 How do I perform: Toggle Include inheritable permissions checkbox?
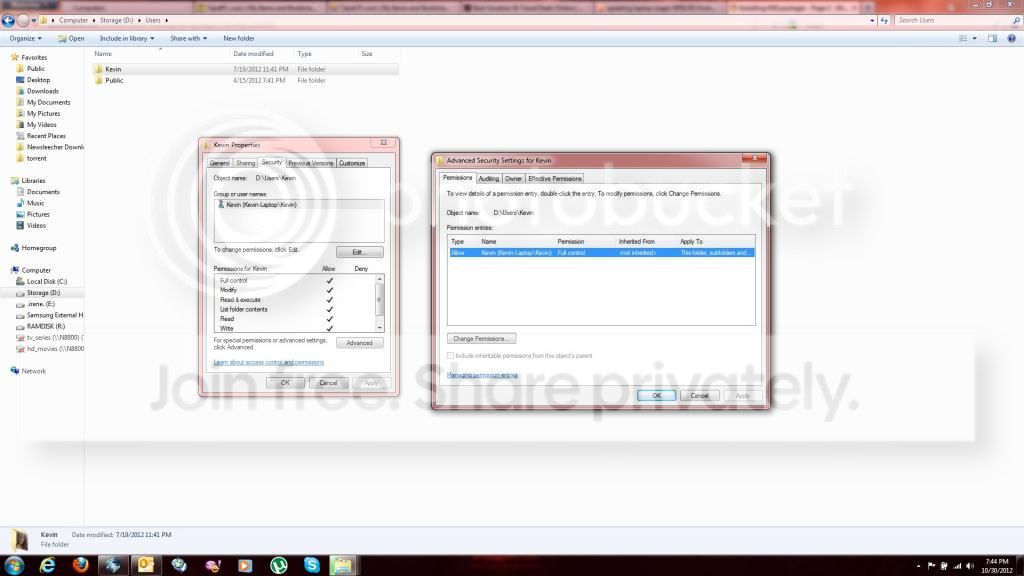pos(451,356)
